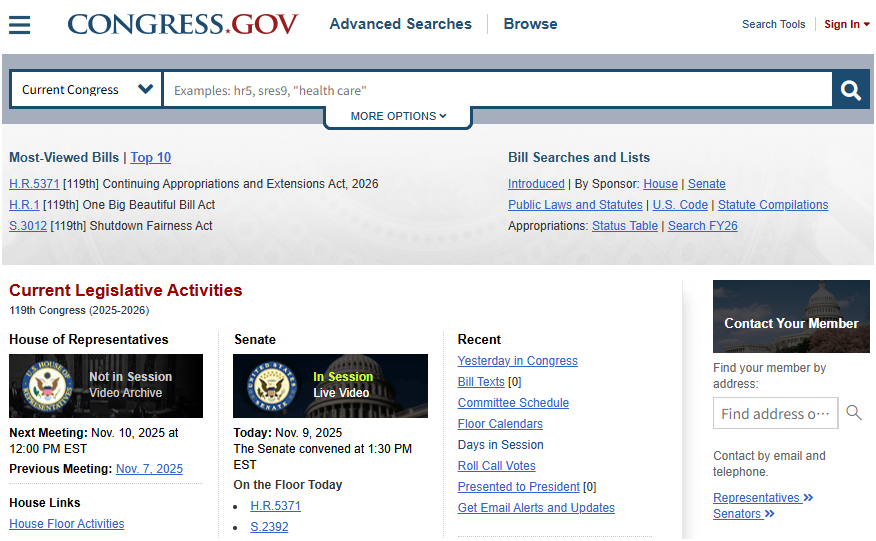The image size is (876, 541).
Task: Click the address search magnifier icon
Action: (x=854, y=413)
